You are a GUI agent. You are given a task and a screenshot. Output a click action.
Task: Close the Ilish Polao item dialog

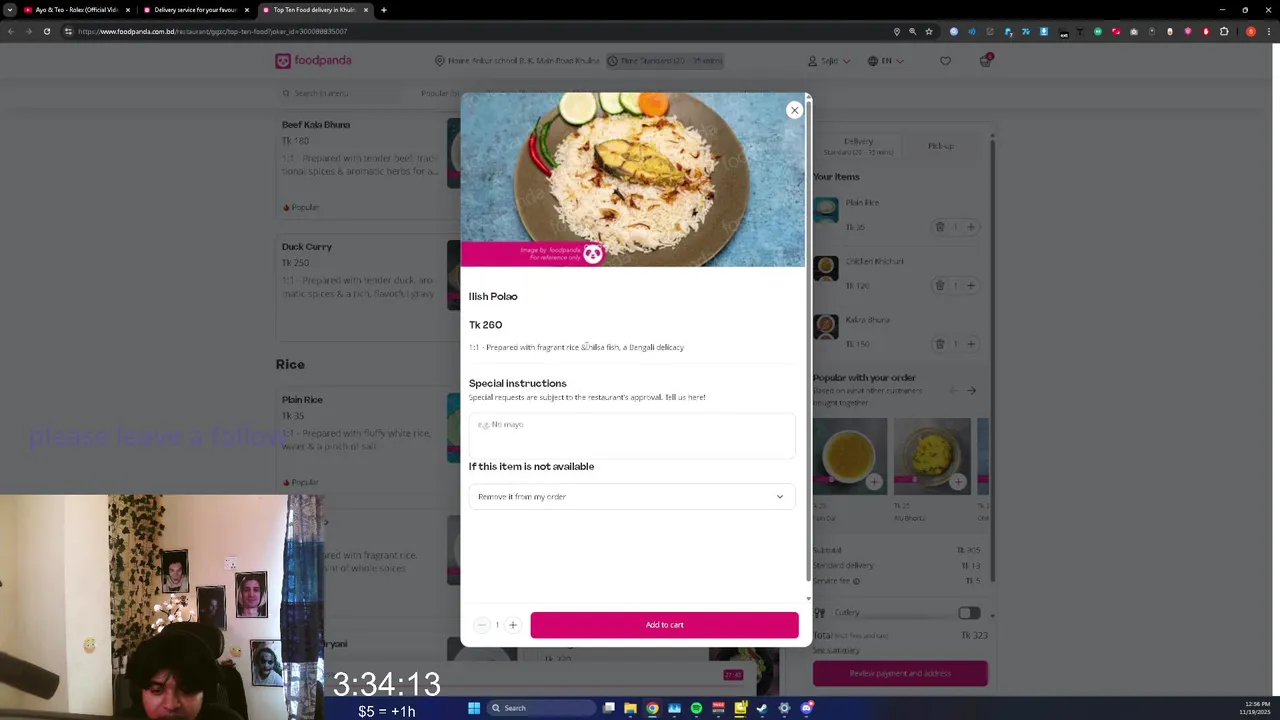coord(794,110)
